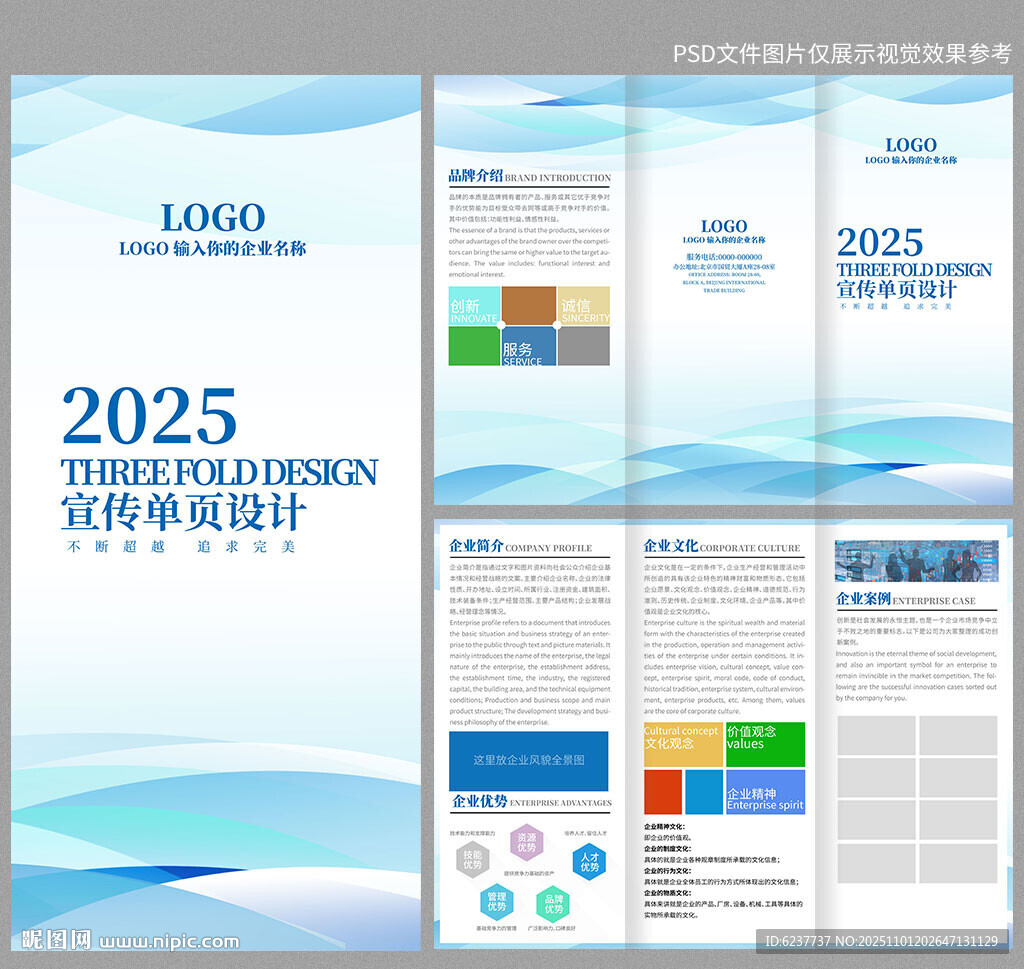Select the large cover 宣传单页设计 title

point(184,512)
